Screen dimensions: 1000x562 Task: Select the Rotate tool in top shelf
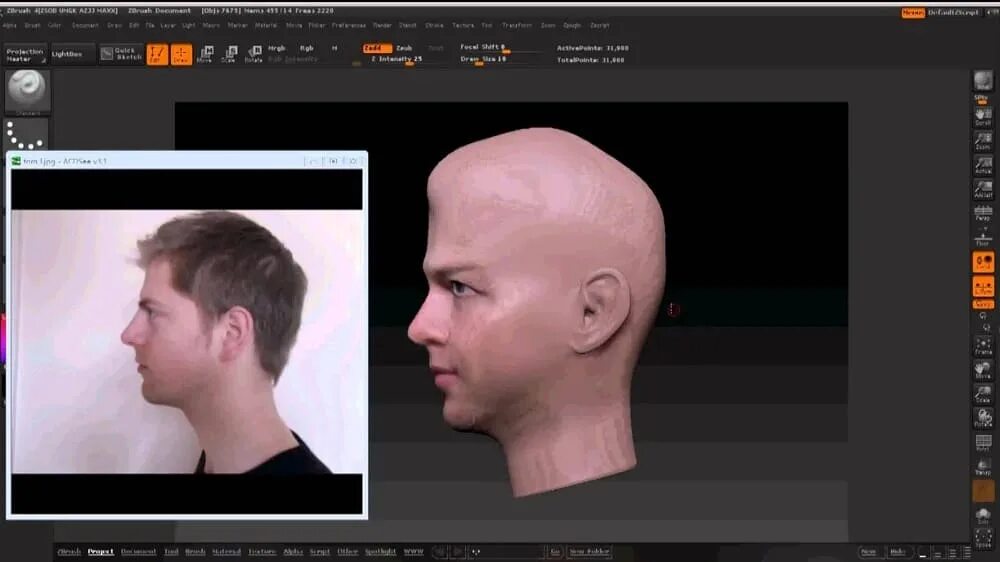254,54
